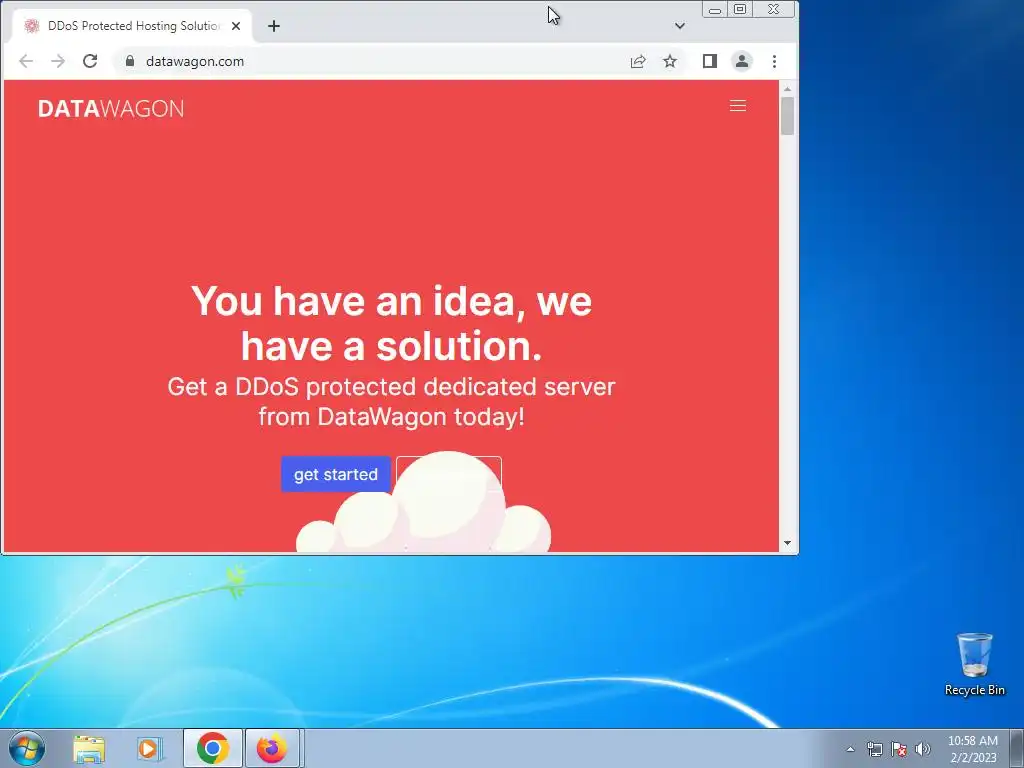Open a new tab
The height and width of the screenshot is (768, 1024).
[x=274, y=26]
